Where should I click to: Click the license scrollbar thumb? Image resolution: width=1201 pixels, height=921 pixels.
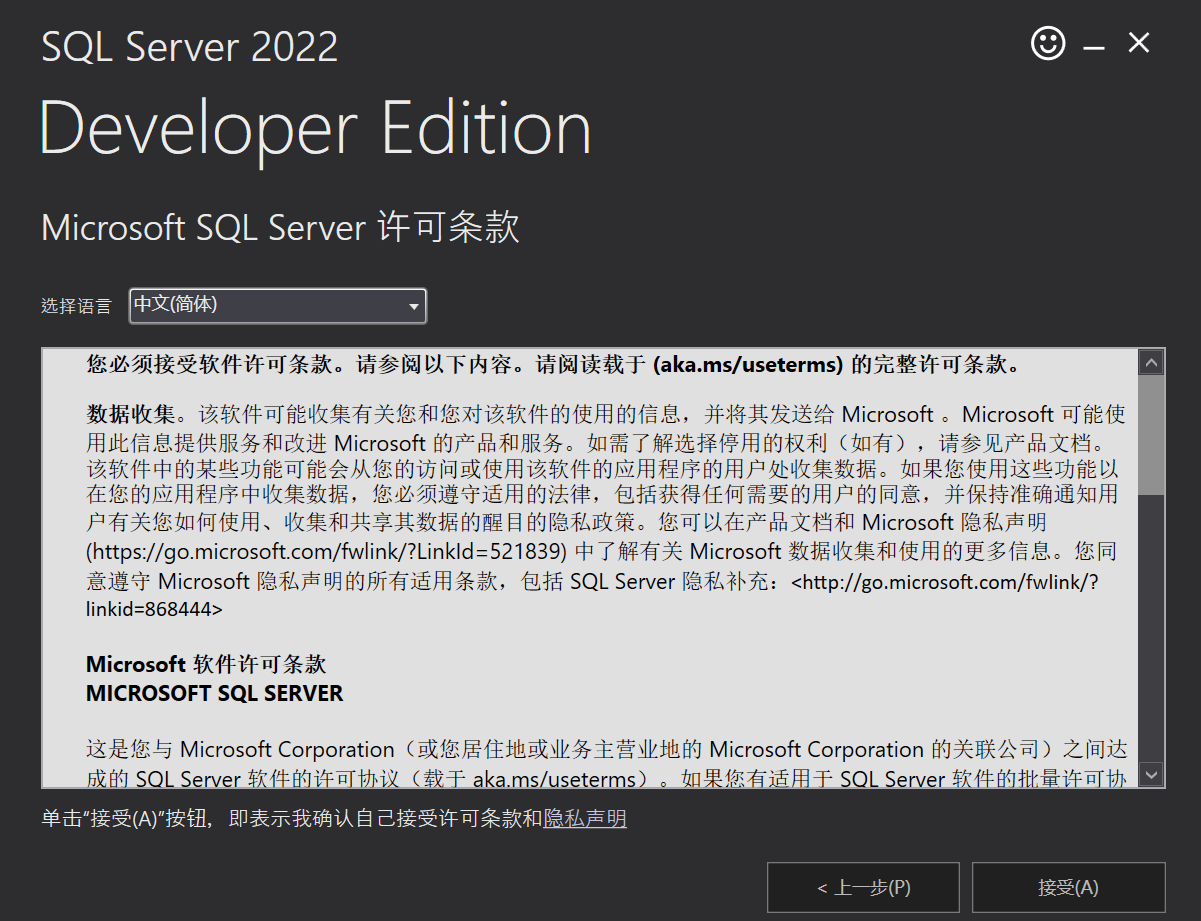[1151, 435]
